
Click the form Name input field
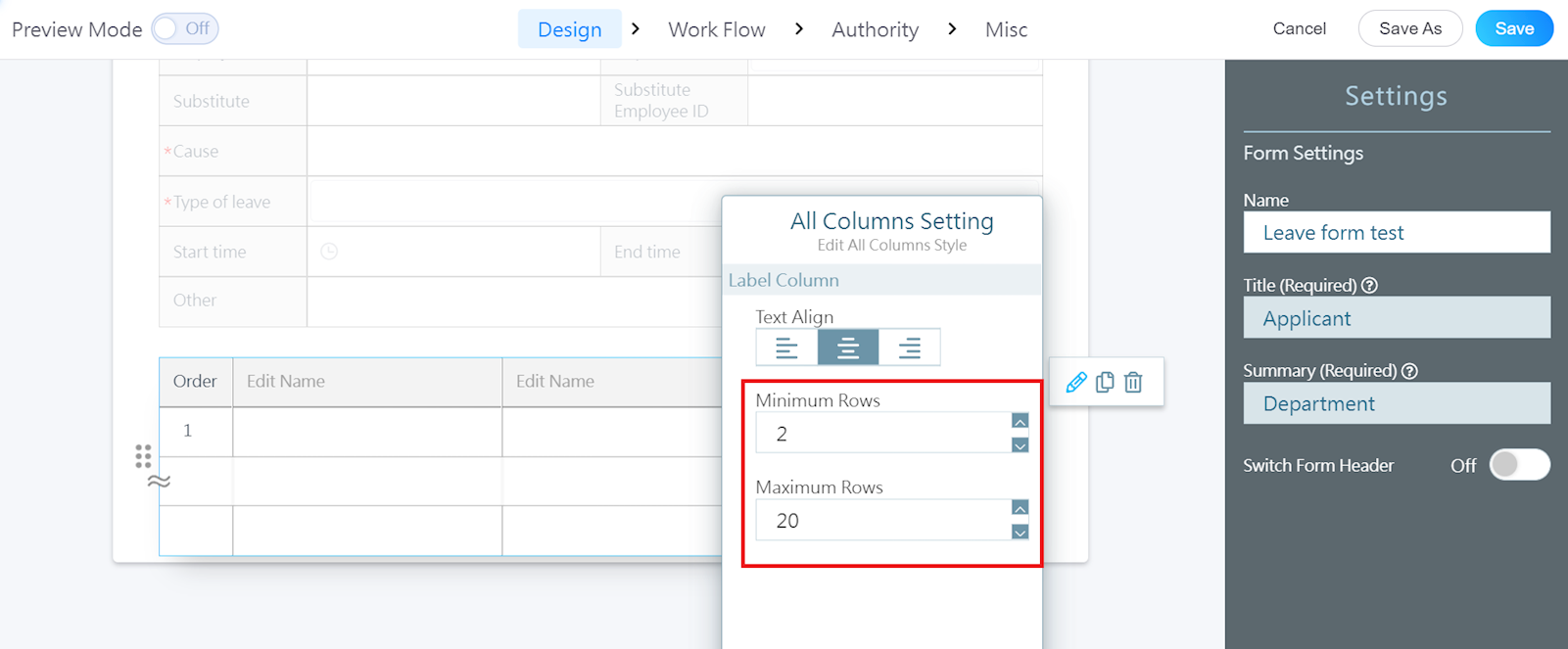pos(1396,233)
